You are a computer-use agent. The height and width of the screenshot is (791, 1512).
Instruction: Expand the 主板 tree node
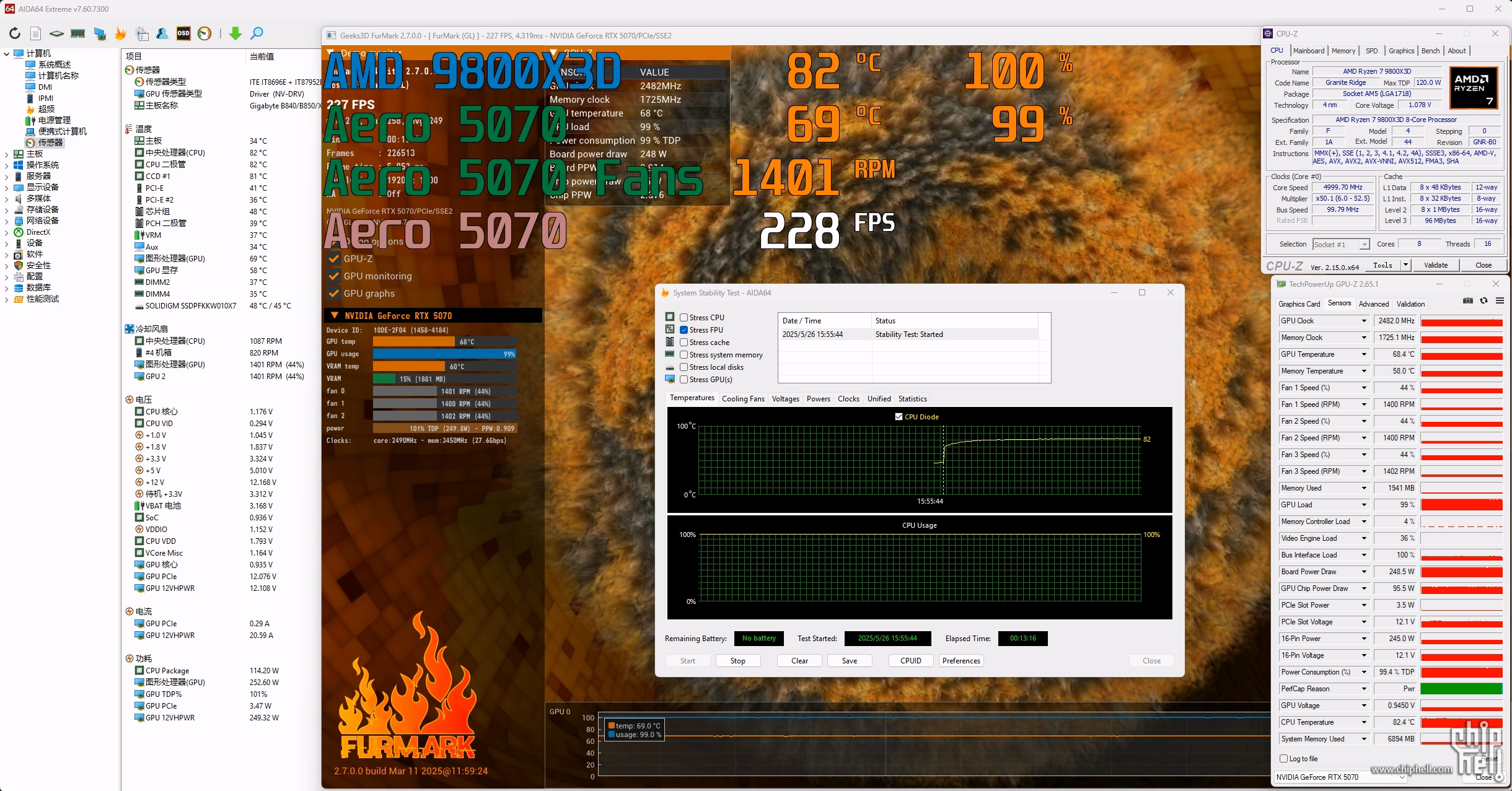tap(6, 154)
